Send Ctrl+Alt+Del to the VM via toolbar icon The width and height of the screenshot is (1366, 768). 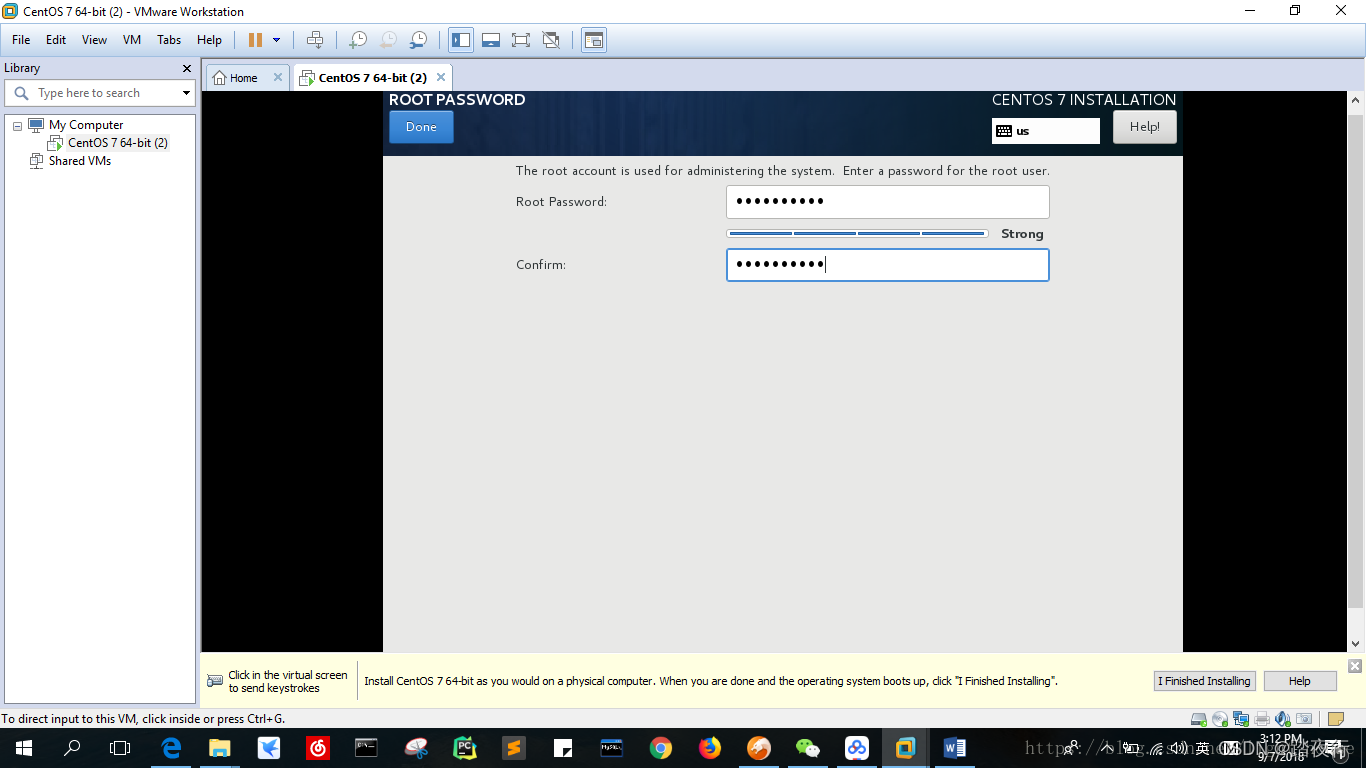pos(315,40)
